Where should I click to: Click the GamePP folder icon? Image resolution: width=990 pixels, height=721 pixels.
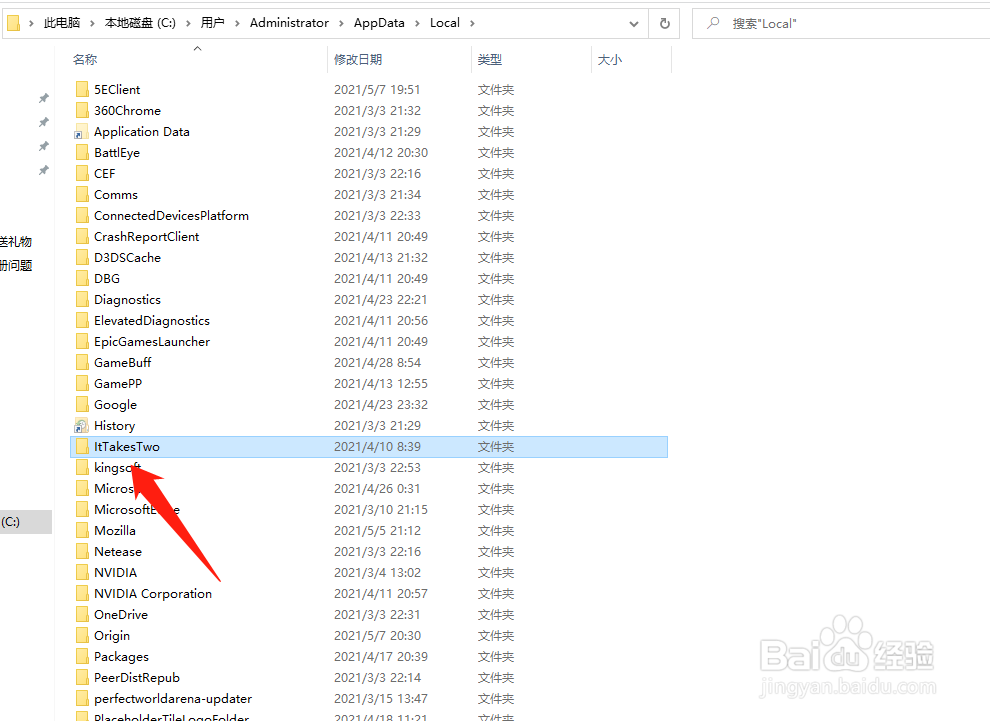click(x=81, y=383)
